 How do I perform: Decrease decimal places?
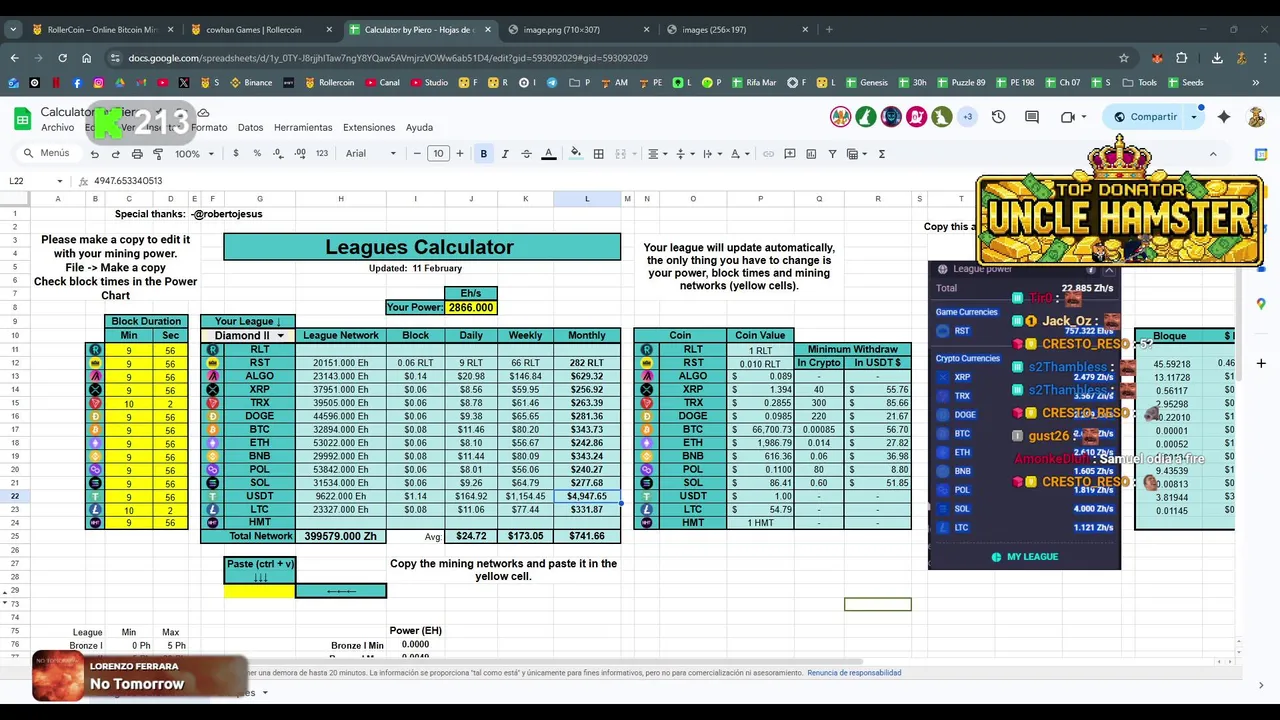[278, 154]
